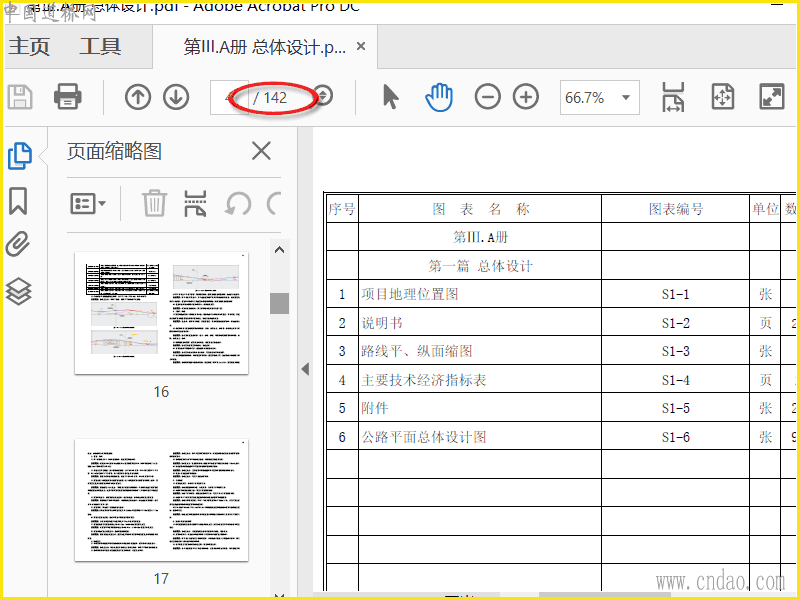Click the S1-4 table cell
800x600 pixels.
(676, 380)
